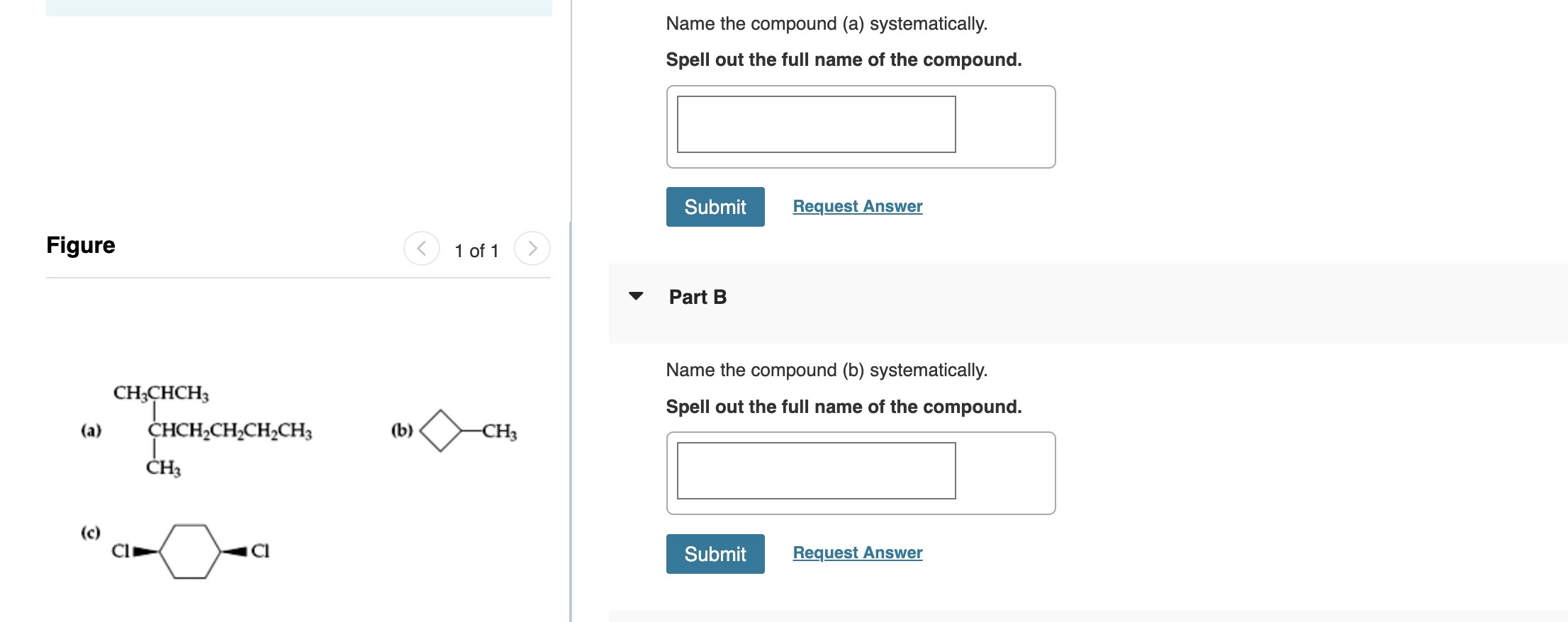The image size is (1568, 622).
Task: Click the CH3 label on structure (b)
Action: point(498,430)
